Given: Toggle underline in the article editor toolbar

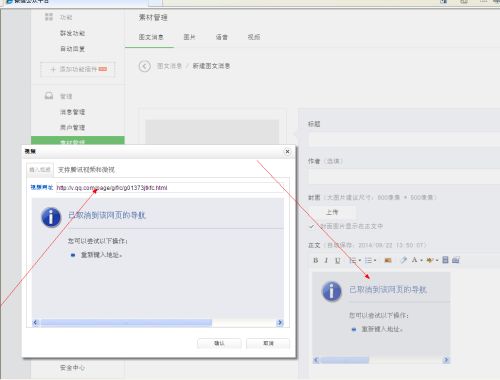Looking at the screenshot, I should tap(338, 260).
